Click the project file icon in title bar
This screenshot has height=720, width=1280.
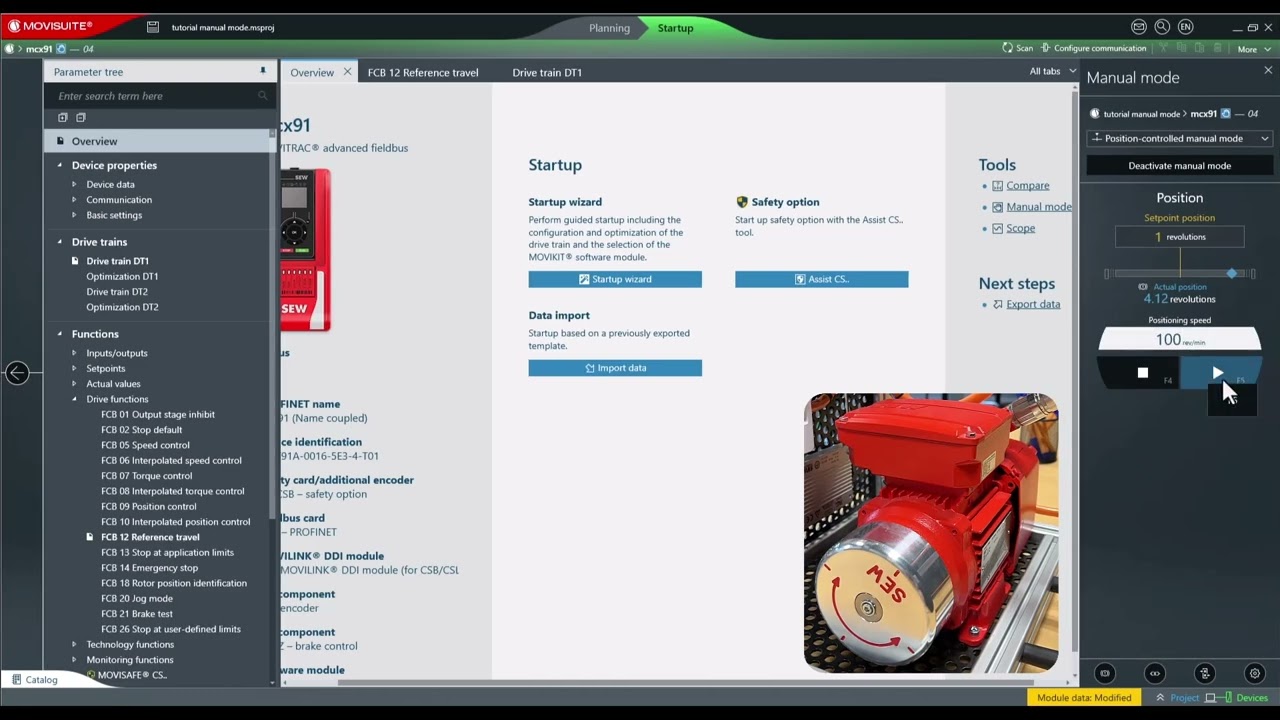153,27
